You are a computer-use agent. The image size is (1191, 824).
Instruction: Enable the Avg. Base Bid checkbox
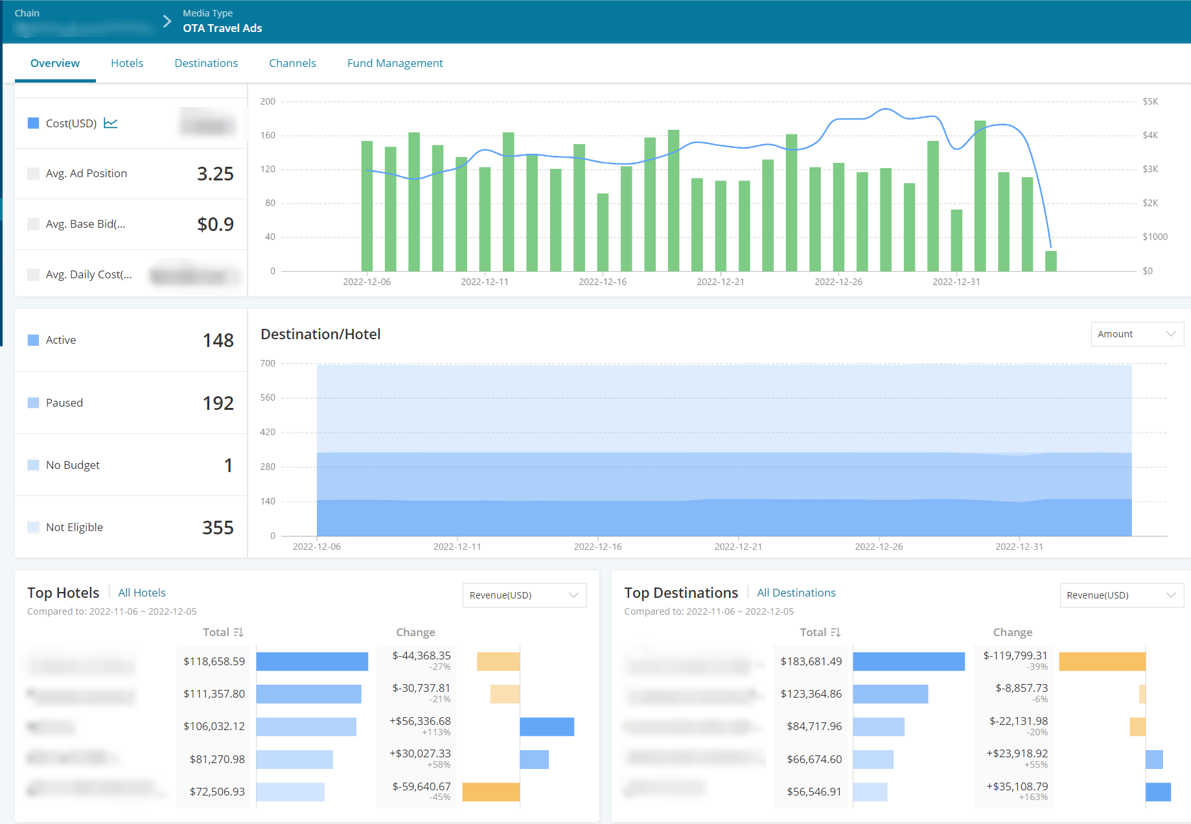33,224
